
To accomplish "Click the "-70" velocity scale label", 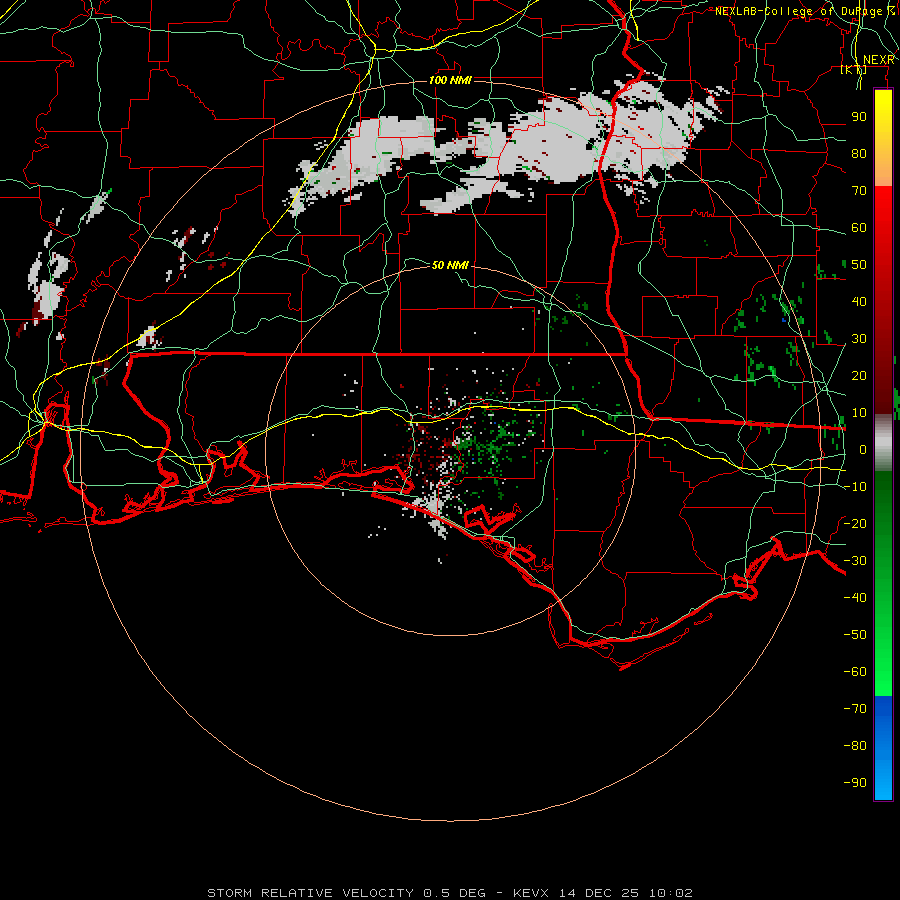I will click(855, 708).
